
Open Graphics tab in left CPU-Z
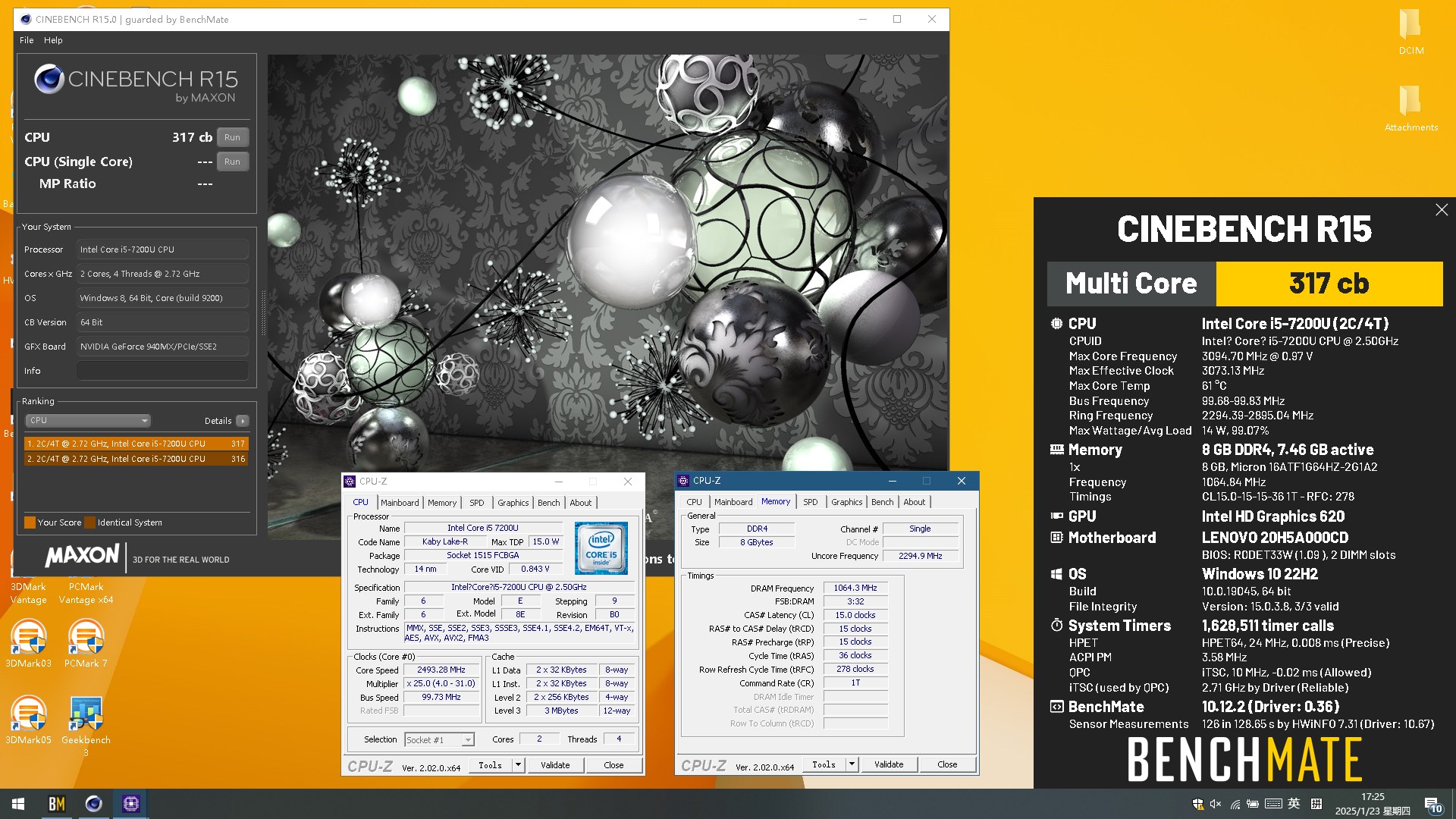tap(513, 503)
